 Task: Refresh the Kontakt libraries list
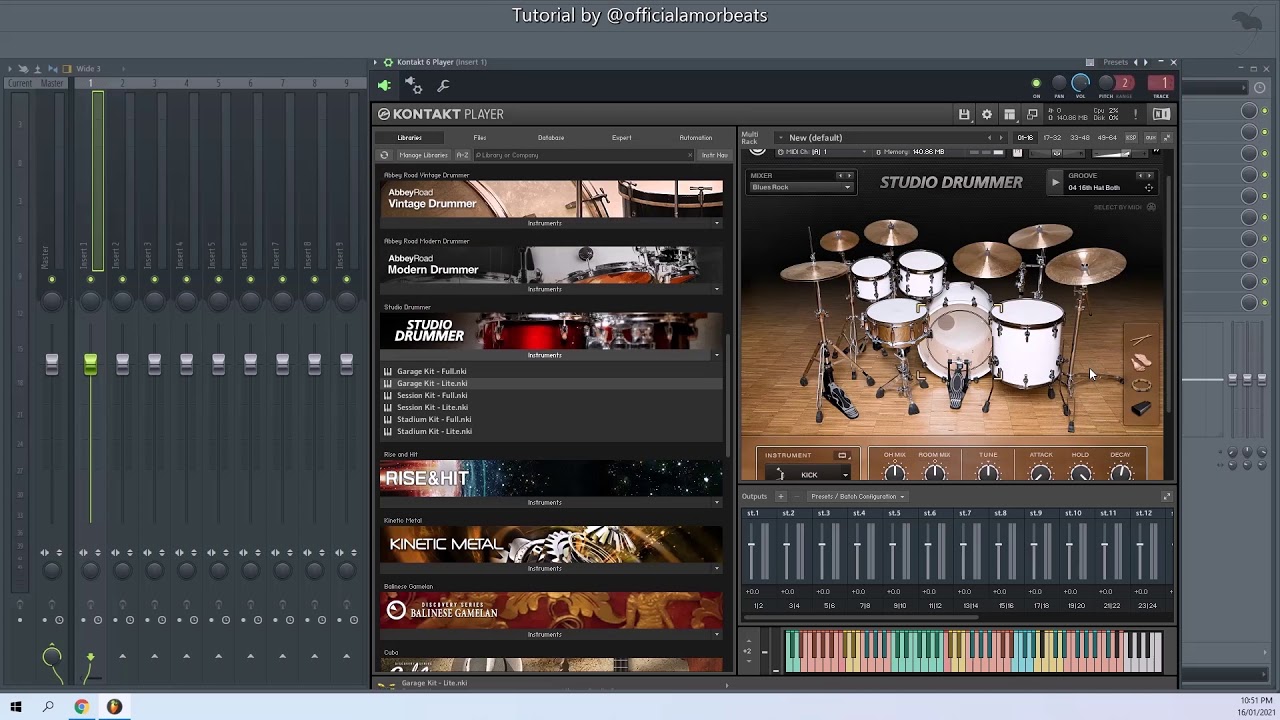coord(384,155)
